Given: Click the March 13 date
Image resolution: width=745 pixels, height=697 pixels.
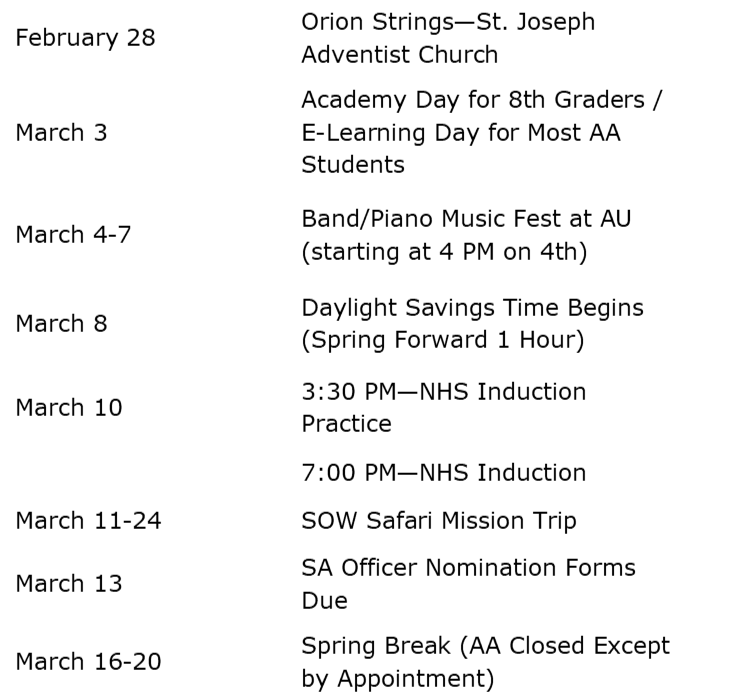Looking at the screenshot, I should point(68,583).
